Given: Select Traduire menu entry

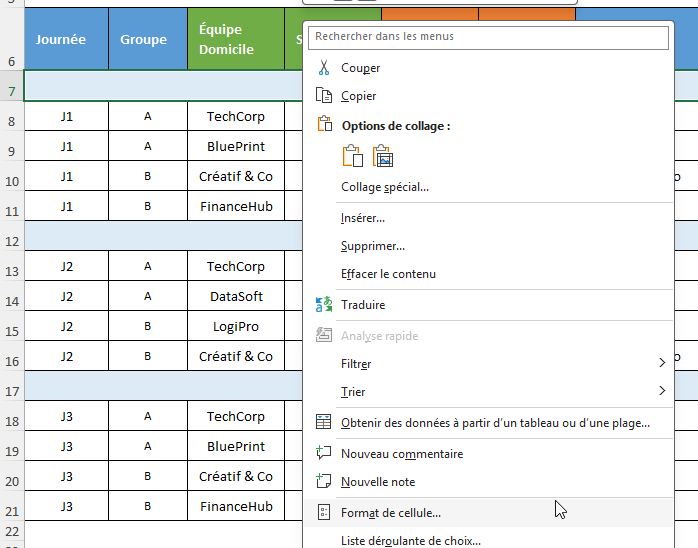Looking at the screenshot, I should 488,305.
